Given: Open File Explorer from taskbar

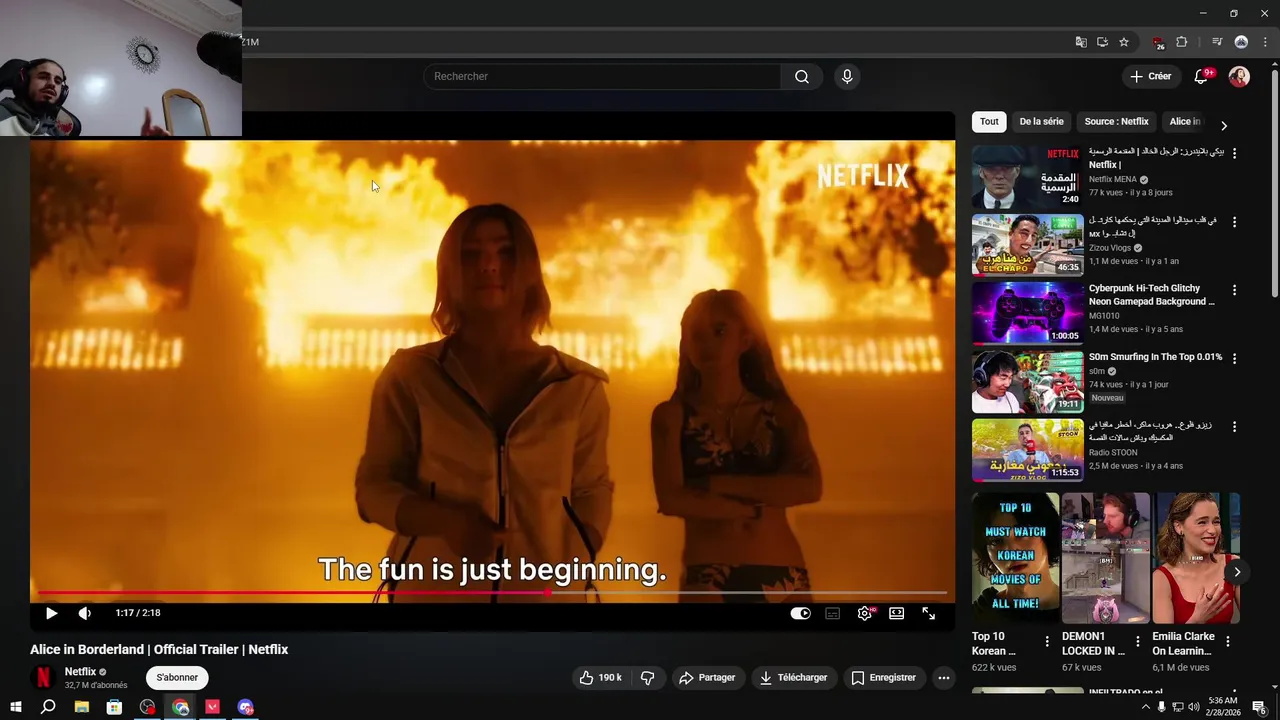Looking at the screenshot, I should tap(82, 707).
